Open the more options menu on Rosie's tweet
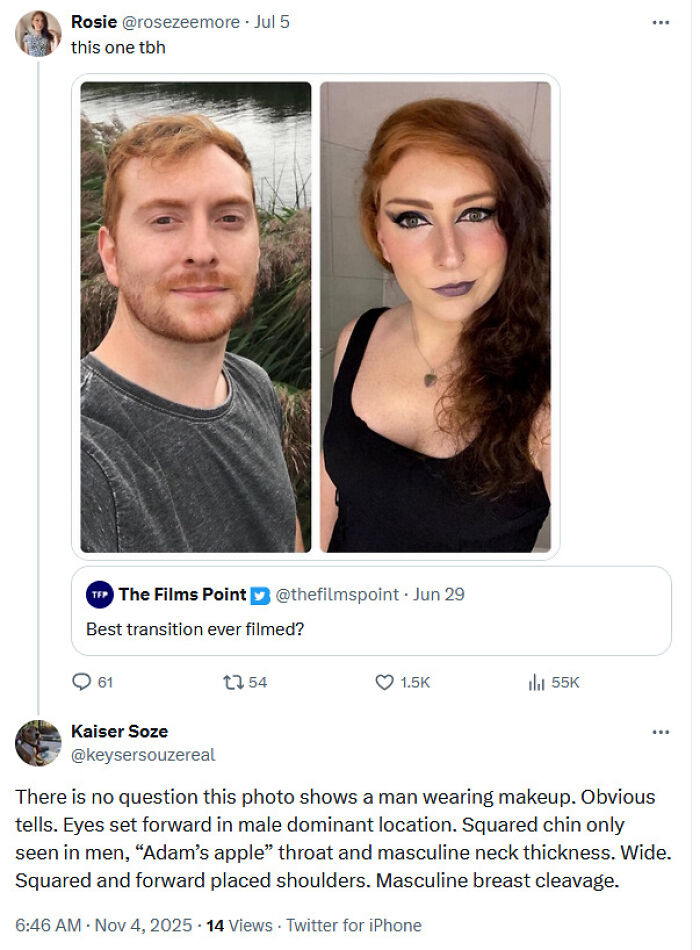This screenshot has height=950, width=700. pos(661,20)
